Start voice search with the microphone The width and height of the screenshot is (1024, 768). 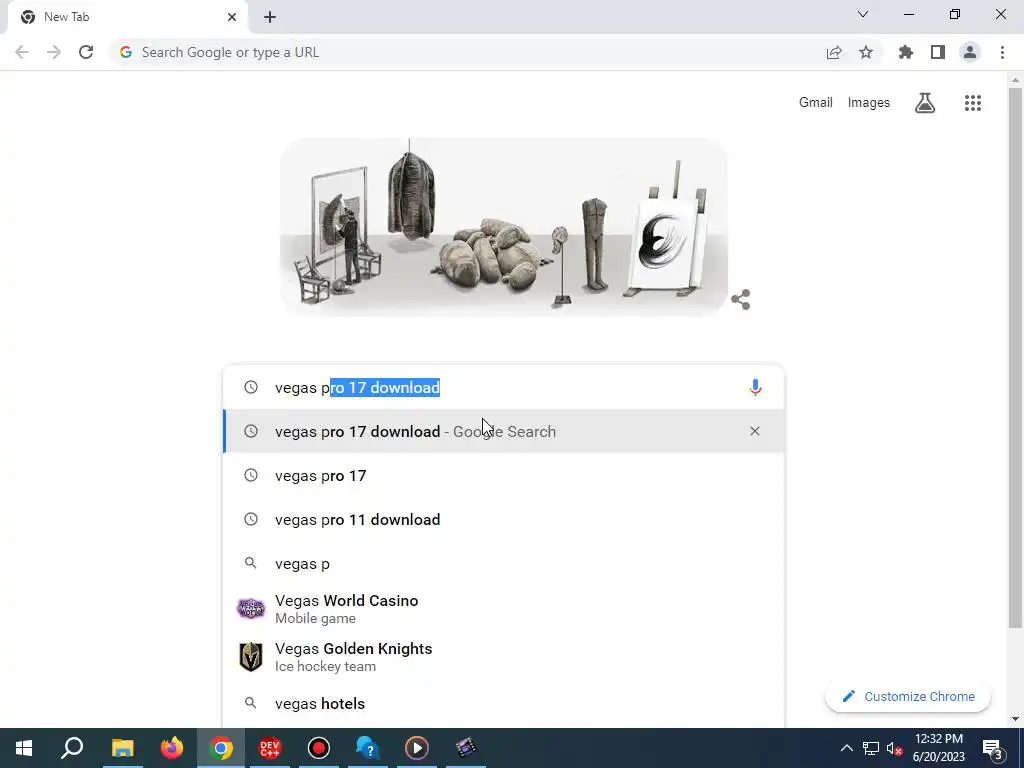coord(755,387)
